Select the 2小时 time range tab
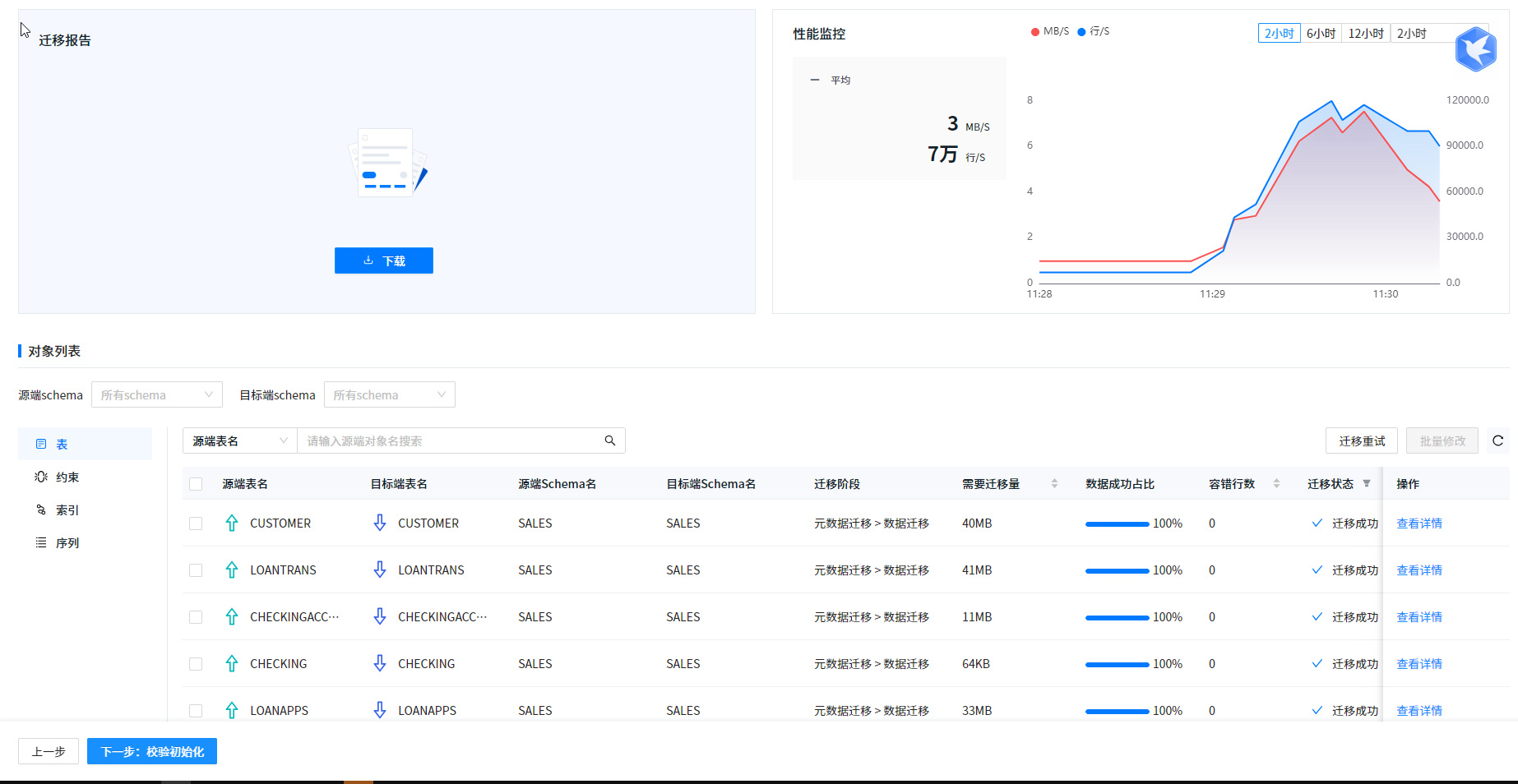The image size is (1518, 784). point(1279,33)
